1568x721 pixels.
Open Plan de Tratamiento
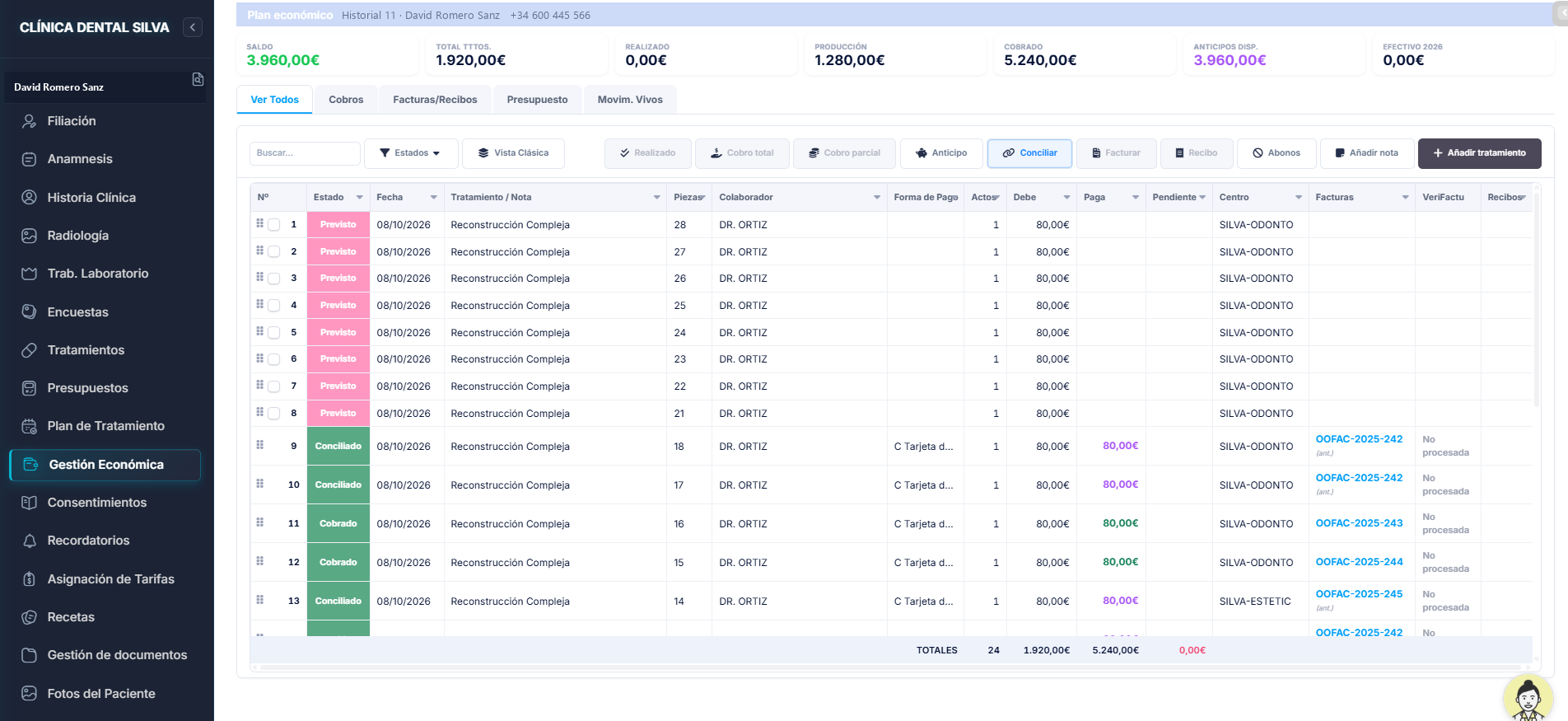point(105,426)
